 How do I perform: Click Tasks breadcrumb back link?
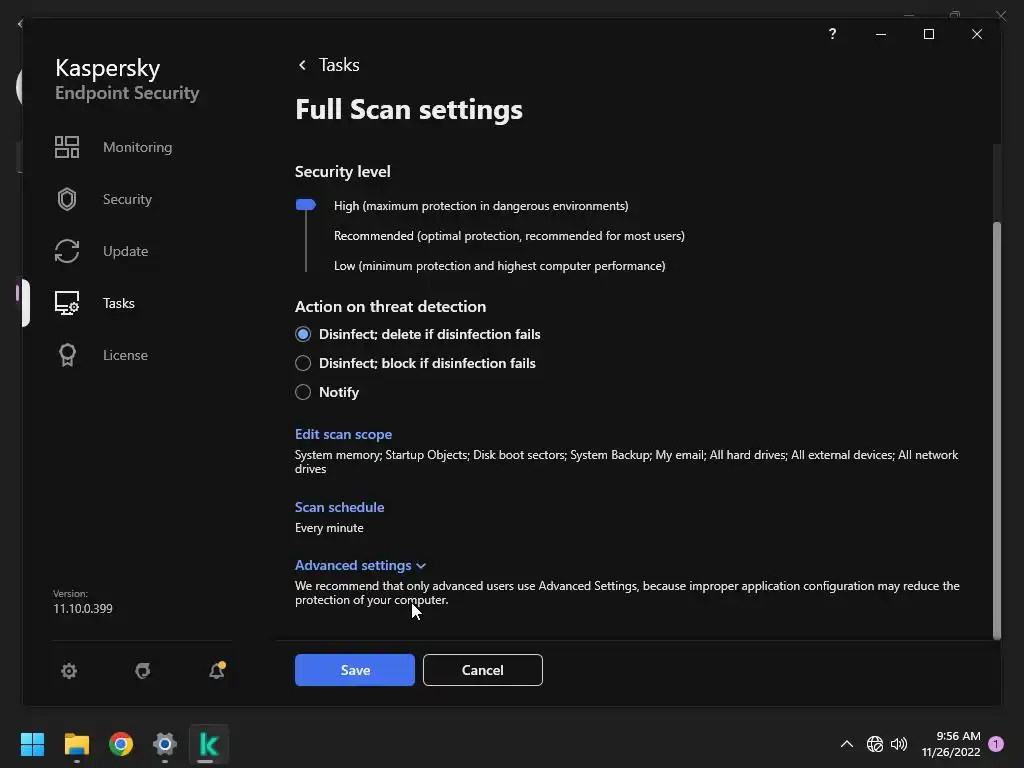click(339, 65)
